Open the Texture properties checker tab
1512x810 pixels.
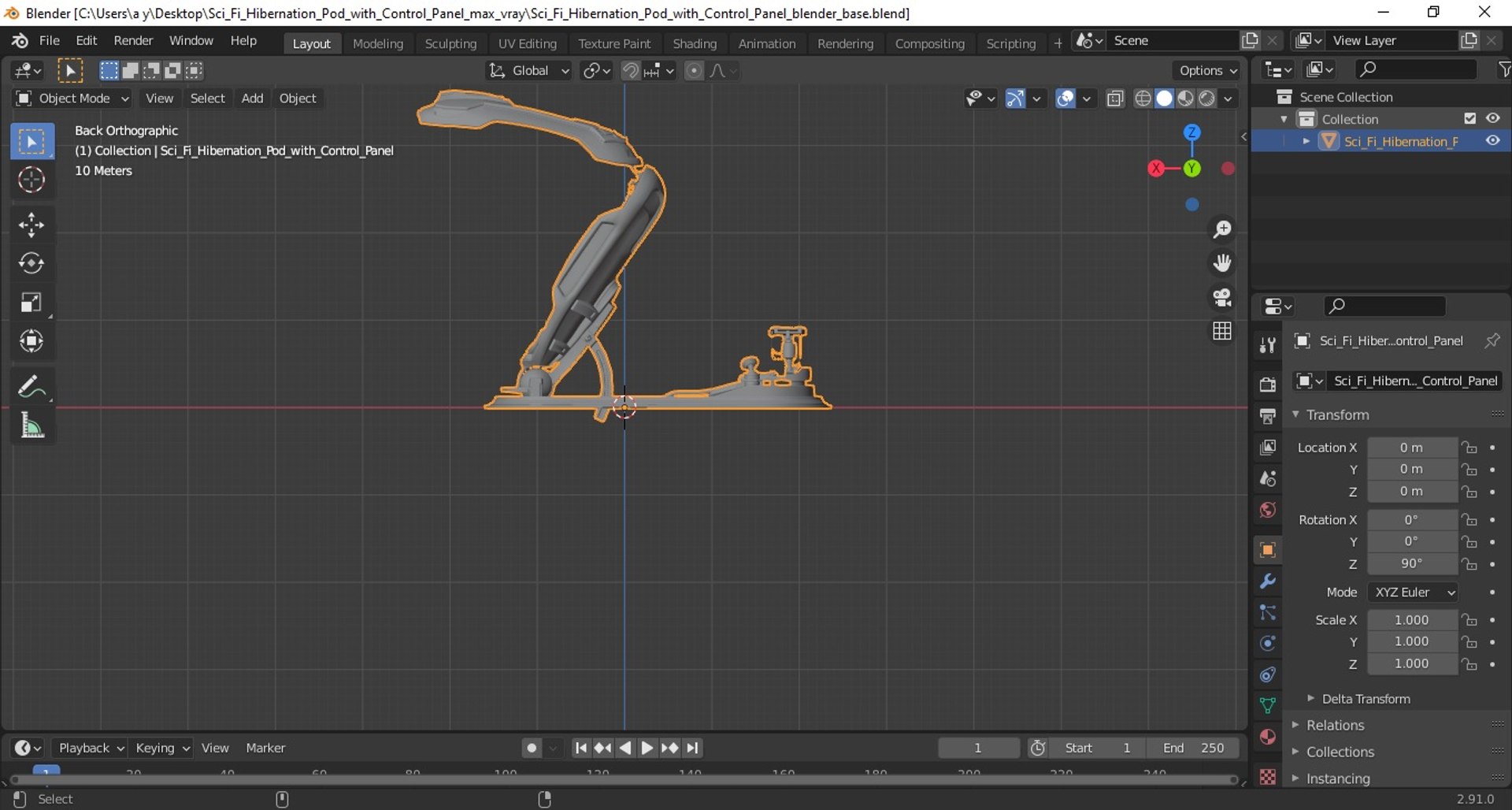(x=1267, y=777)
